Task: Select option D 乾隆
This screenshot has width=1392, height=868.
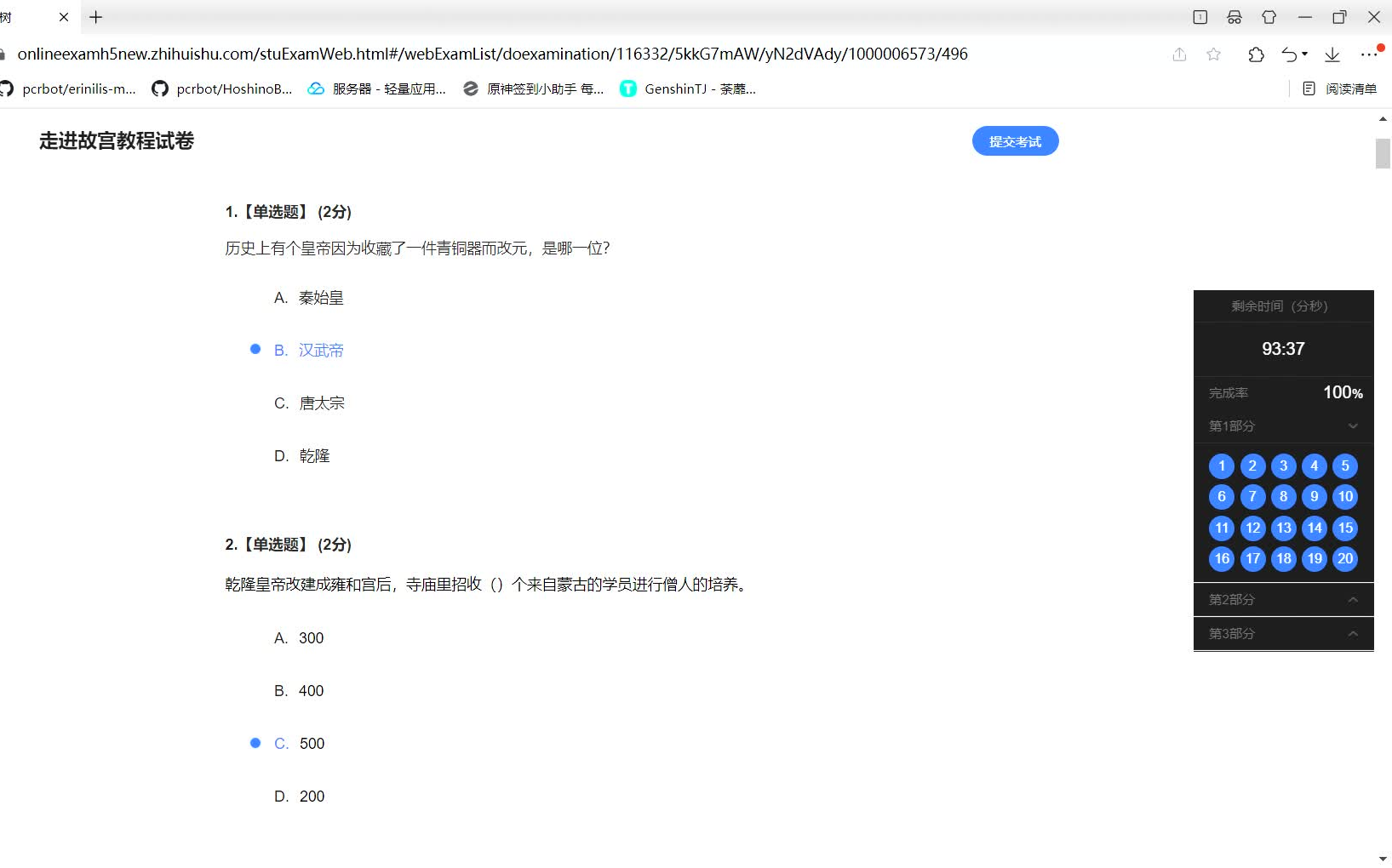Action: (x=301, y=456)
